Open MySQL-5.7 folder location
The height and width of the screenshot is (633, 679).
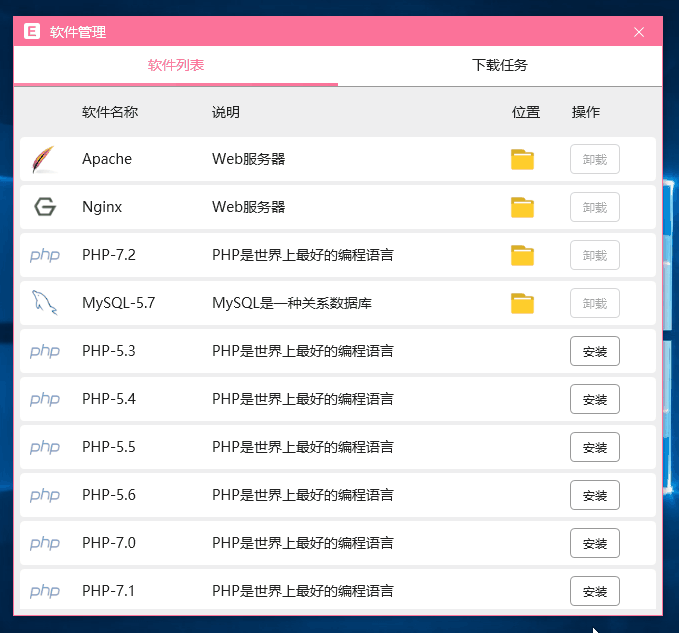click(x=522, y=304)
